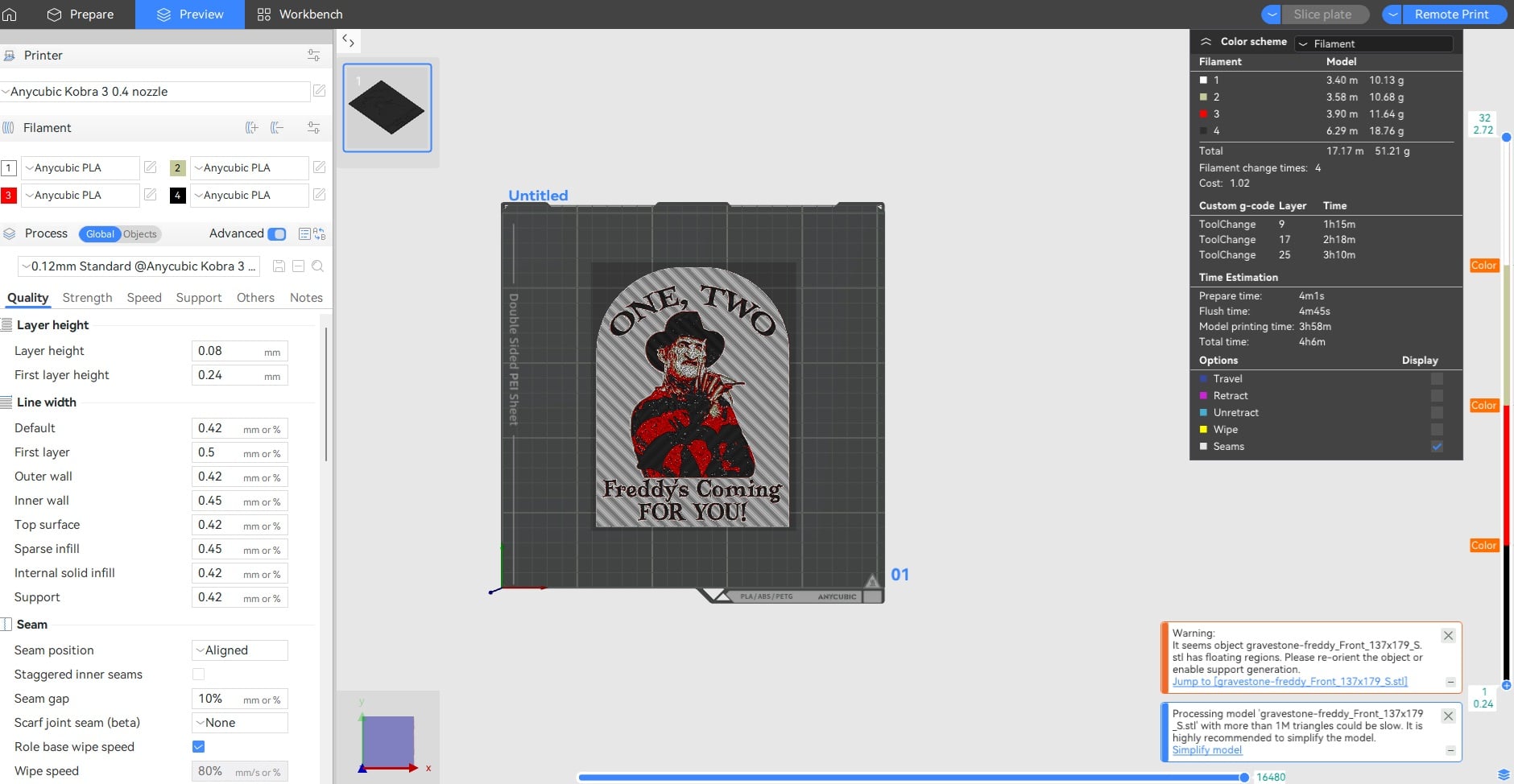Close the floating regions warning
1514x784 pixels.
click(1448, 636)
